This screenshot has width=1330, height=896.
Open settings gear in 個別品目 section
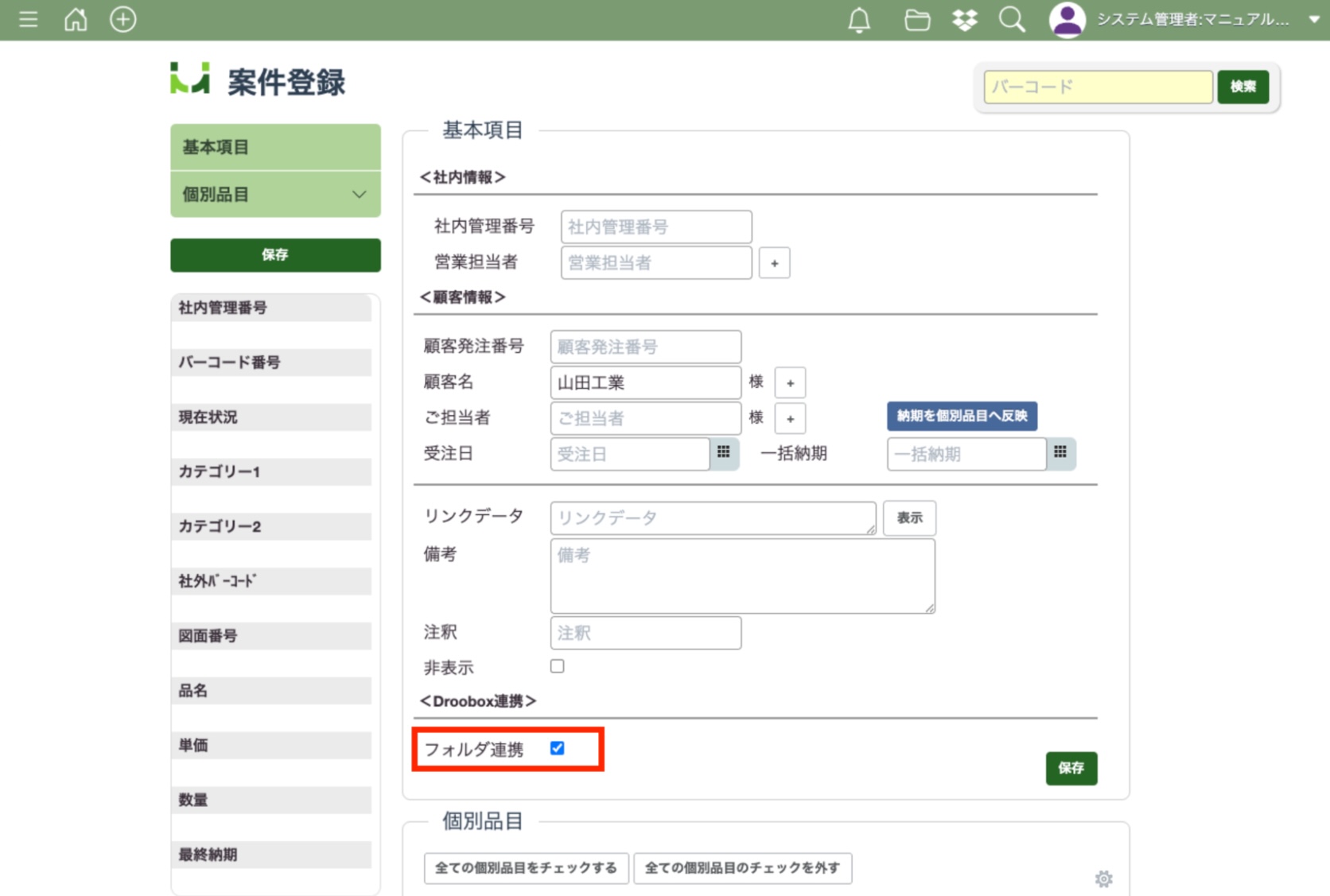coord(1103,879)
